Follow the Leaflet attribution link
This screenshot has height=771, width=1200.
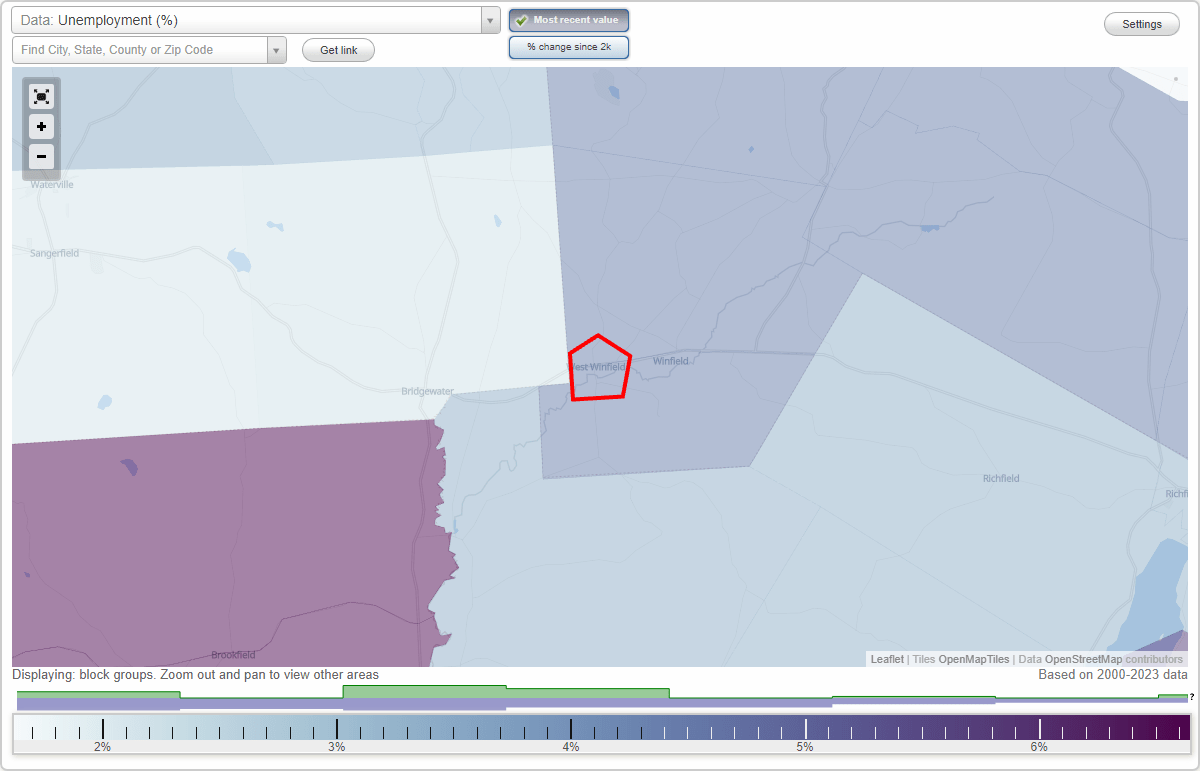click(x=886, y=659)
